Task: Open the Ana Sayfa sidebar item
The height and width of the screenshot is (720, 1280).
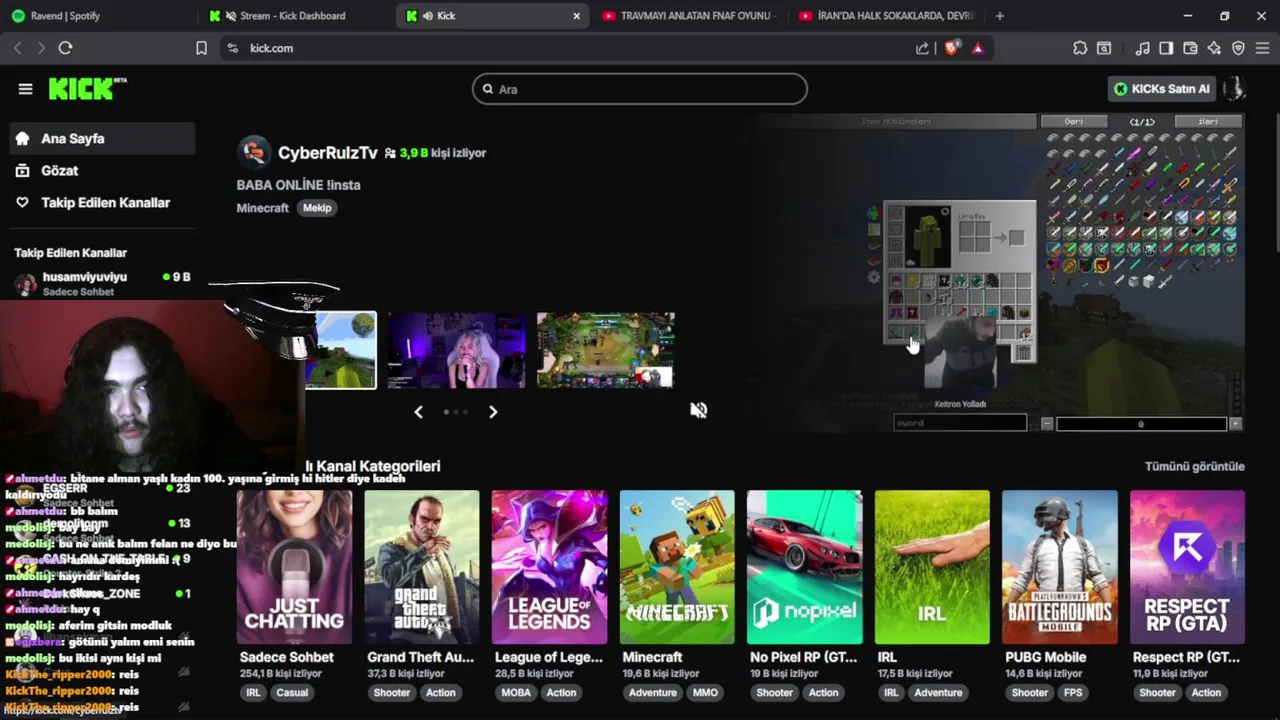Action: click(102, 139)
